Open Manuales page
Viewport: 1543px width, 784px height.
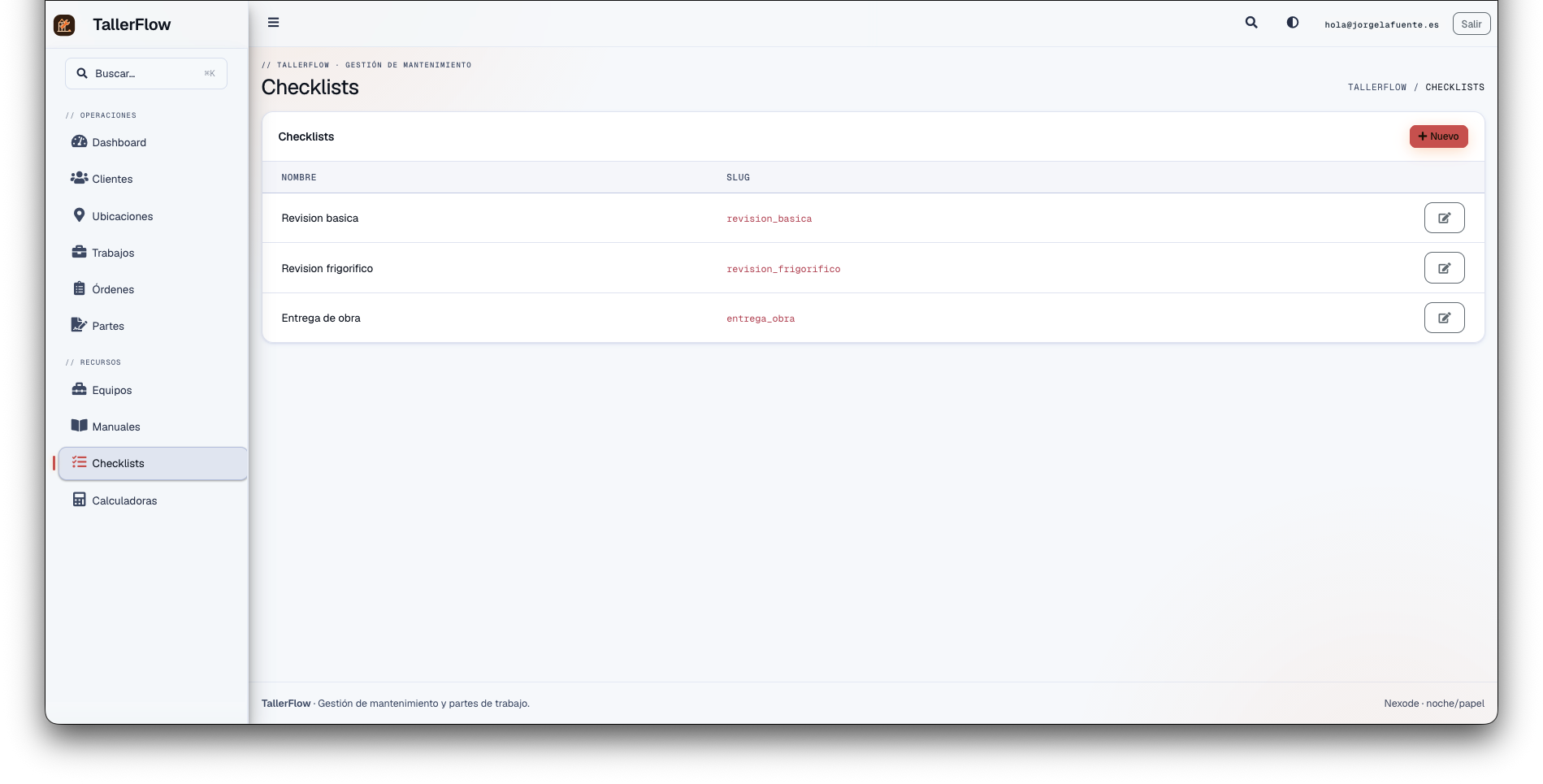[151, 427]
